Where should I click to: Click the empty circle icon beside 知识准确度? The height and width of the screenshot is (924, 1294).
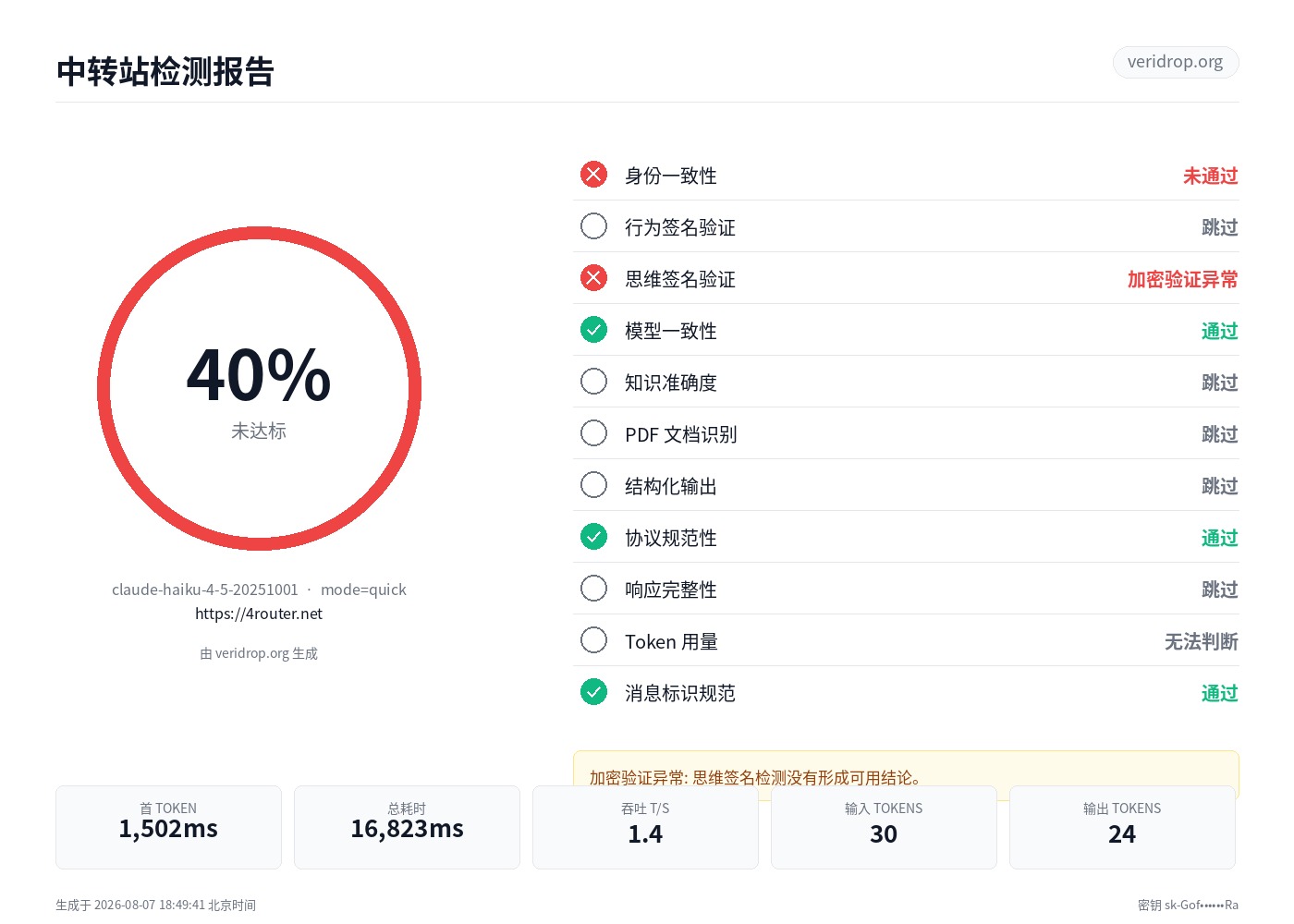pyautogui.click(x=593, y=382)
